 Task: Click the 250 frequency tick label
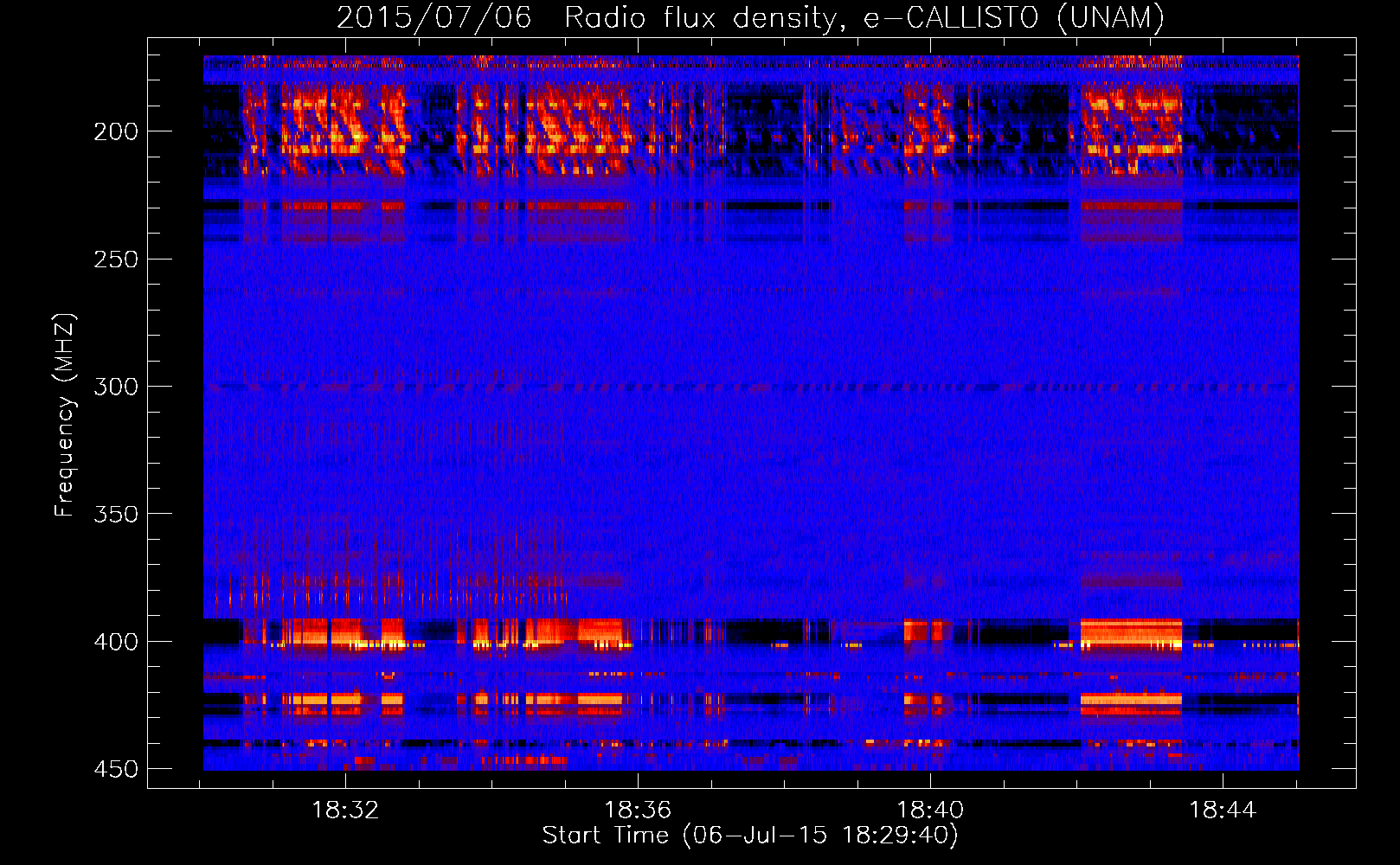click(115, 259)
